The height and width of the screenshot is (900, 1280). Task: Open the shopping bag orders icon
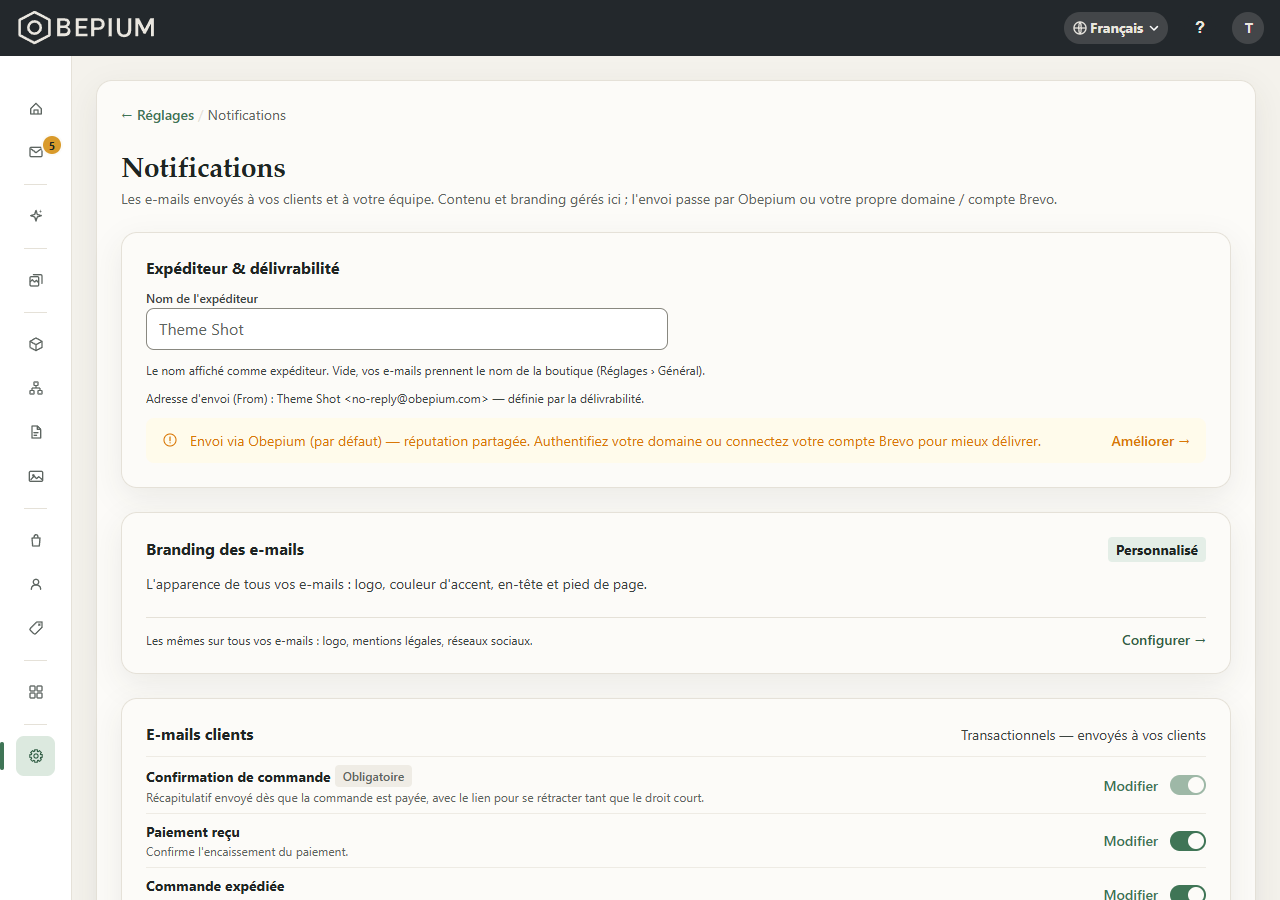(36, 540)
